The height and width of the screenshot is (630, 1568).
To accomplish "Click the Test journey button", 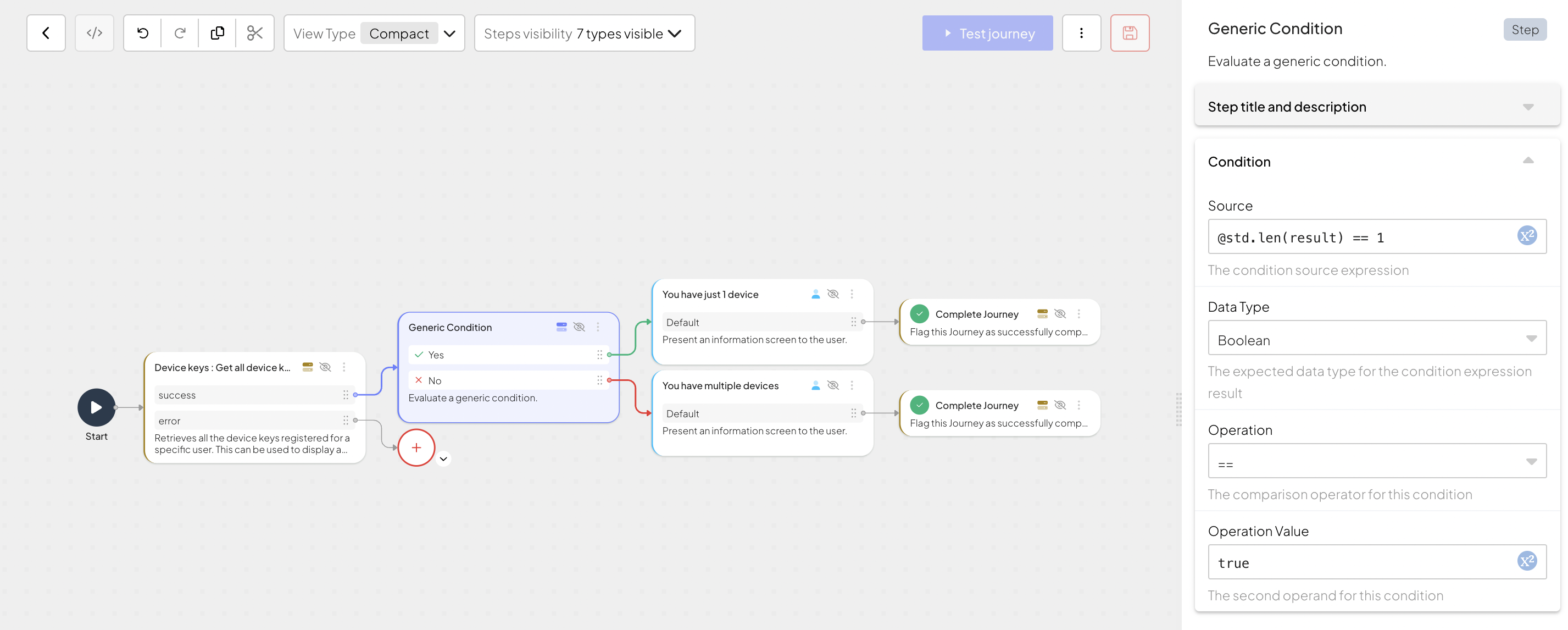I will 987,33.
